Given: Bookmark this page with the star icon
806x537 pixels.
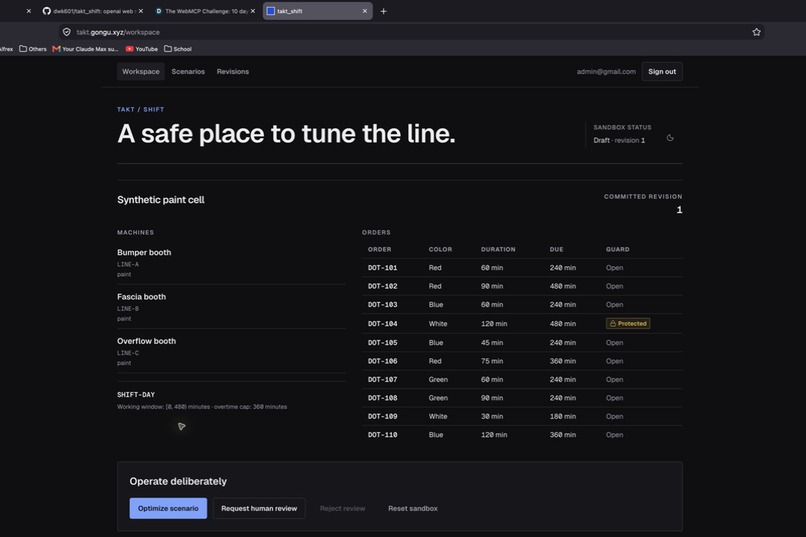Looking at the screenshot, I should [x=756, y=32].
